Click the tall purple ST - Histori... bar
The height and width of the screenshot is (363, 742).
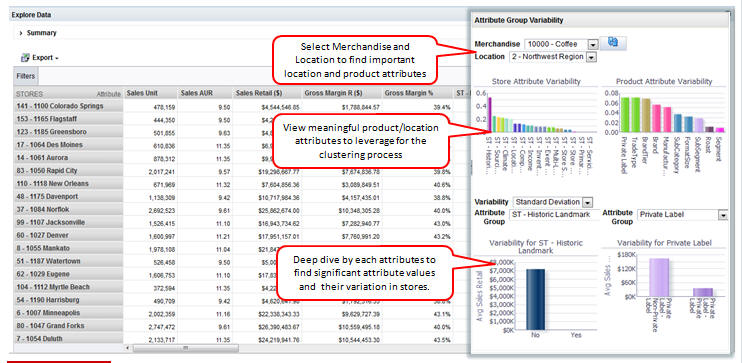pos(490,115)
